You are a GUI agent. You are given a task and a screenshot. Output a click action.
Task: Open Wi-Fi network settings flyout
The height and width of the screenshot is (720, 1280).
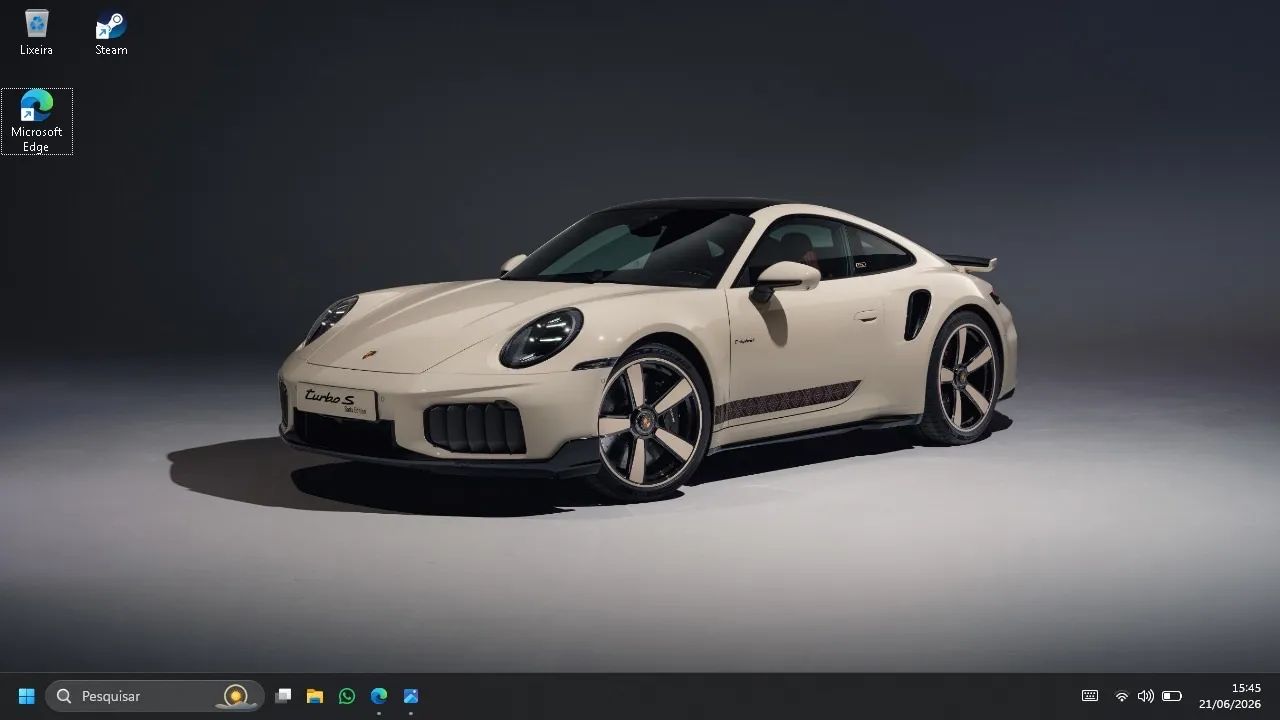pyautogui.click(x=1122, y=696)
